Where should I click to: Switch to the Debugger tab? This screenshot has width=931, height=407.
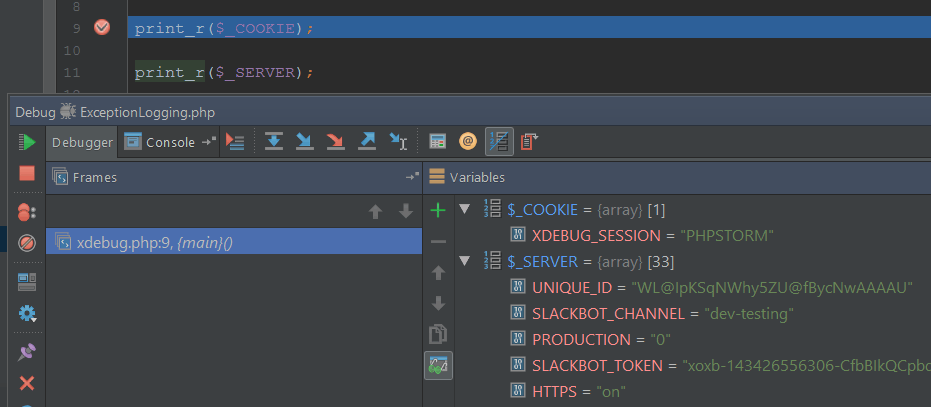click(82, 142)
